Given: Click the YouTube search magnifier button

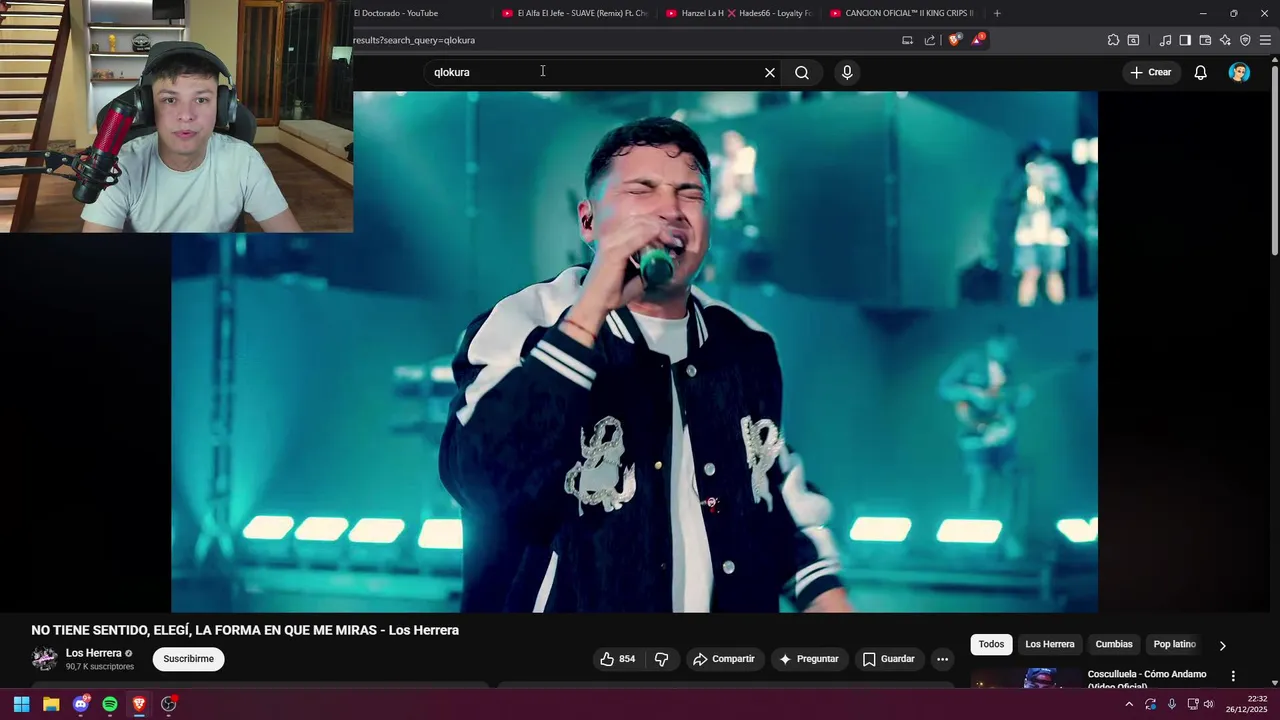Looking at the screenshot, I should (802, 72).
